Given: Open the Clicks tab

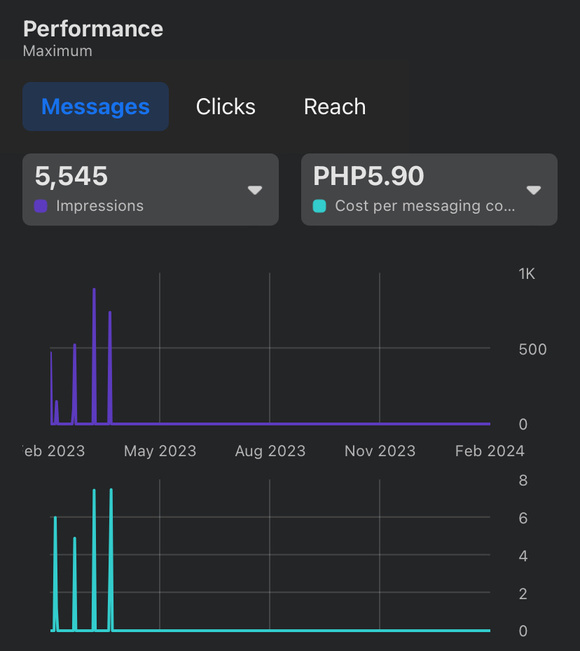Looking at the screenshot, I should (x=225, y=107).
